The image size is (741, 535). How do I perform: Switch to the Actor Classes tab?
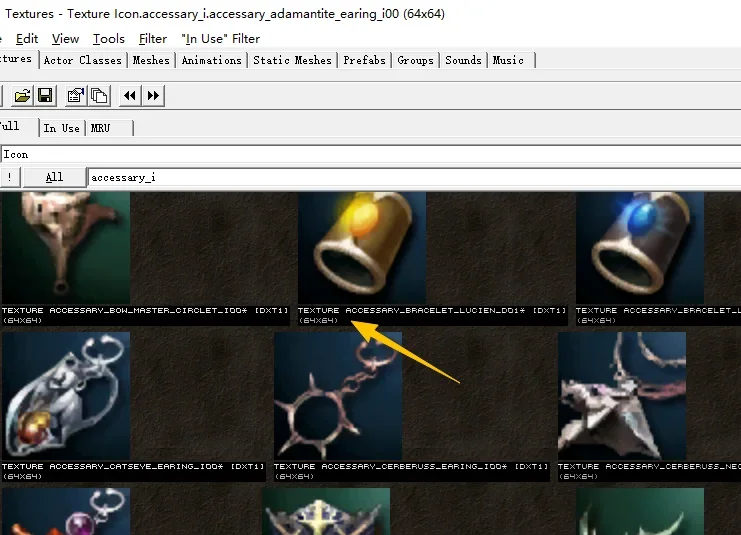point(83,60)
